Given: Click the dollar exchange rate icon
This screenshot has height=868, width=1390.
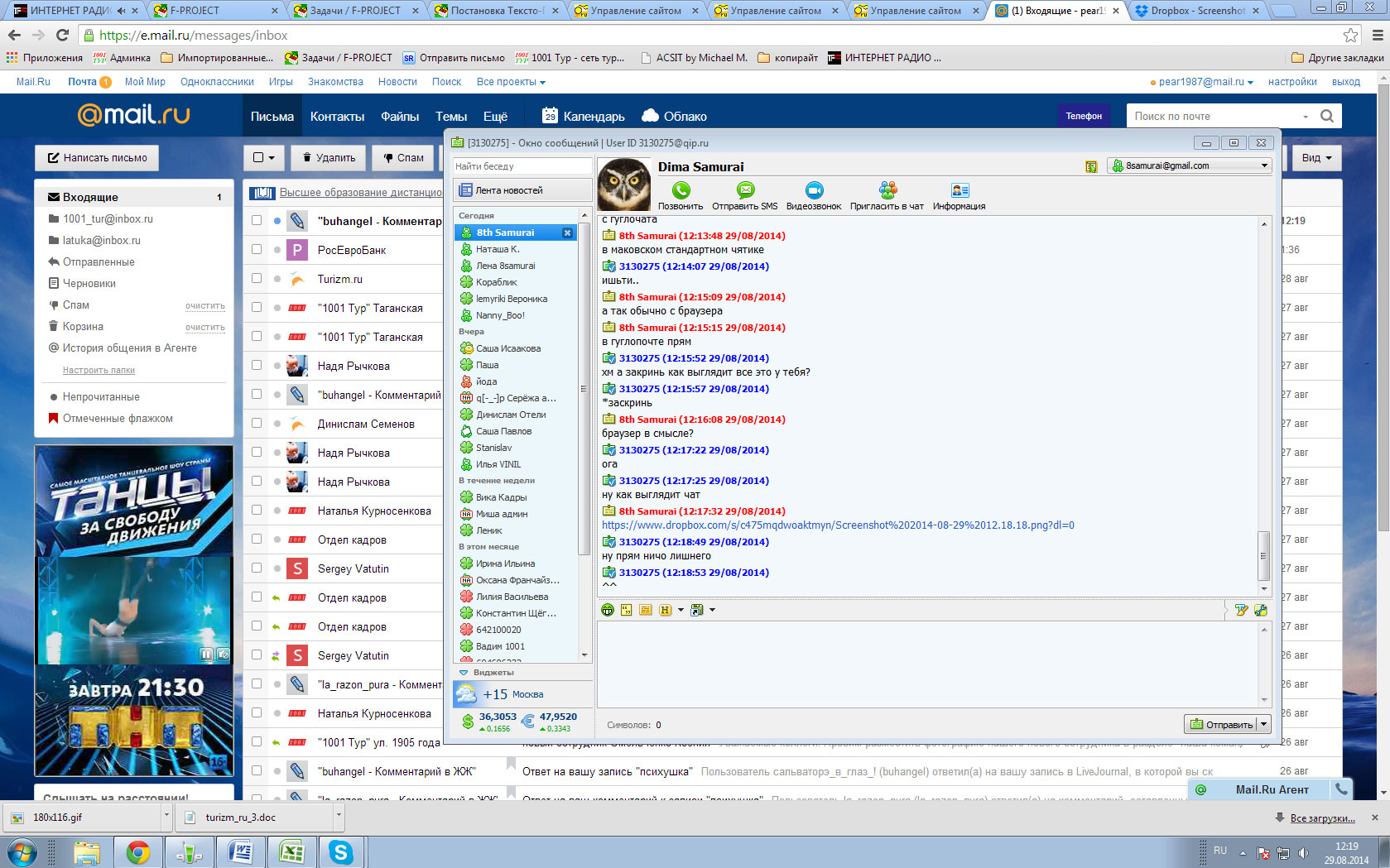Looking at the screenshot, I should 468,722.
